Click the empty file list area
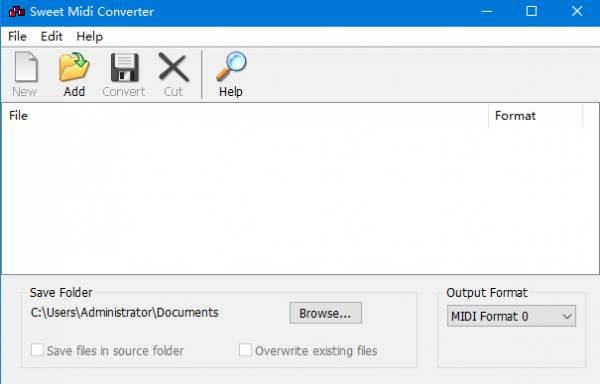This screenshot has width=600, height=384. [300, 200]
